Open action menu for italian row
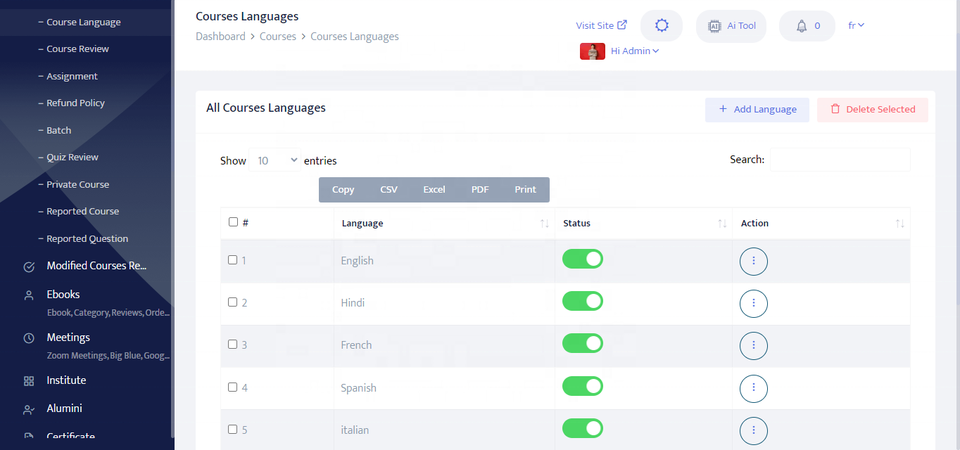This screenshot has width=960, height=450. click(x=754, y=430)
